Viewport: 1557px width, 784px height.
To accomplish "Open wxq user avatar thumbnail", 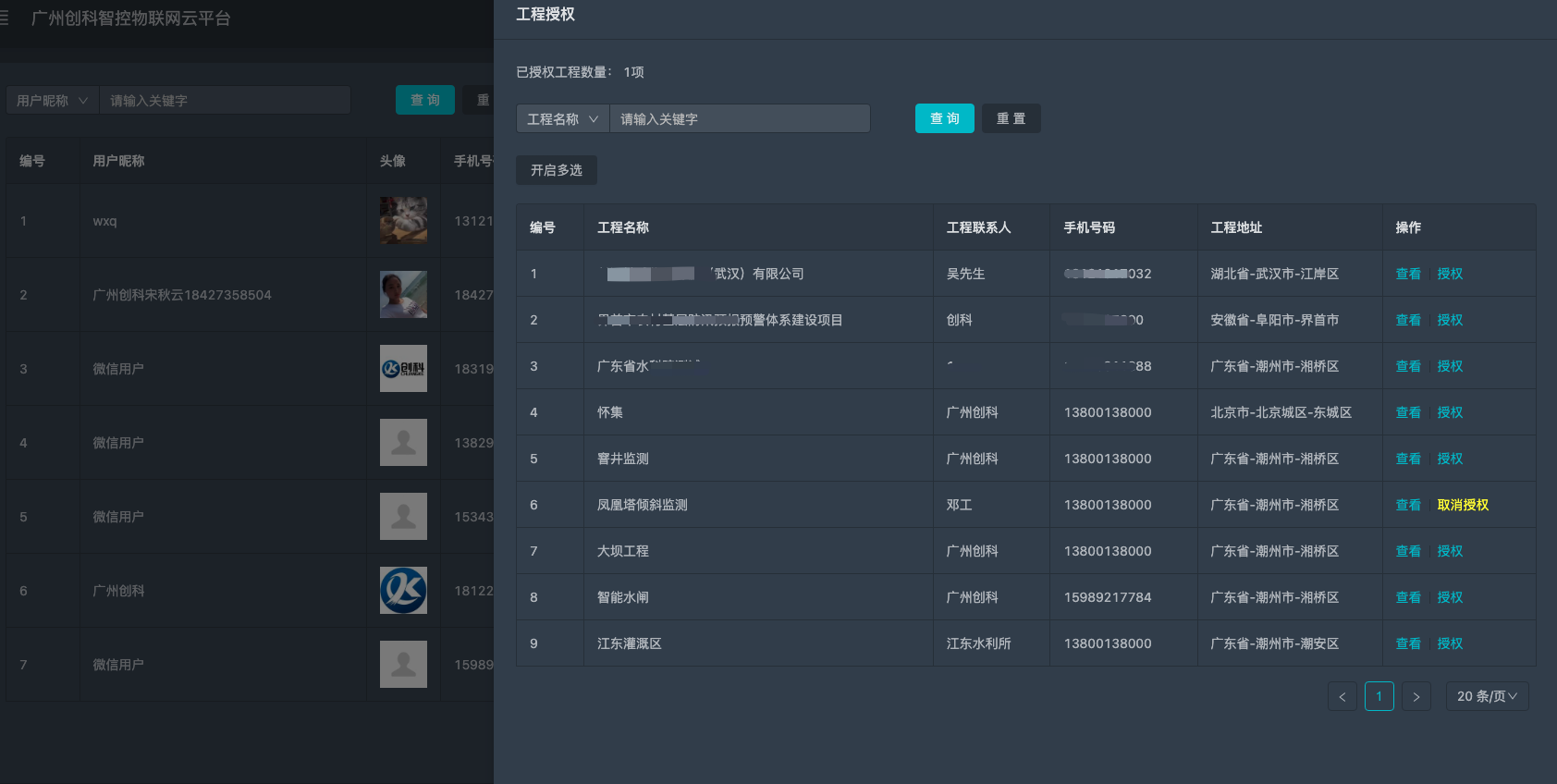I will tap(403, 220).
